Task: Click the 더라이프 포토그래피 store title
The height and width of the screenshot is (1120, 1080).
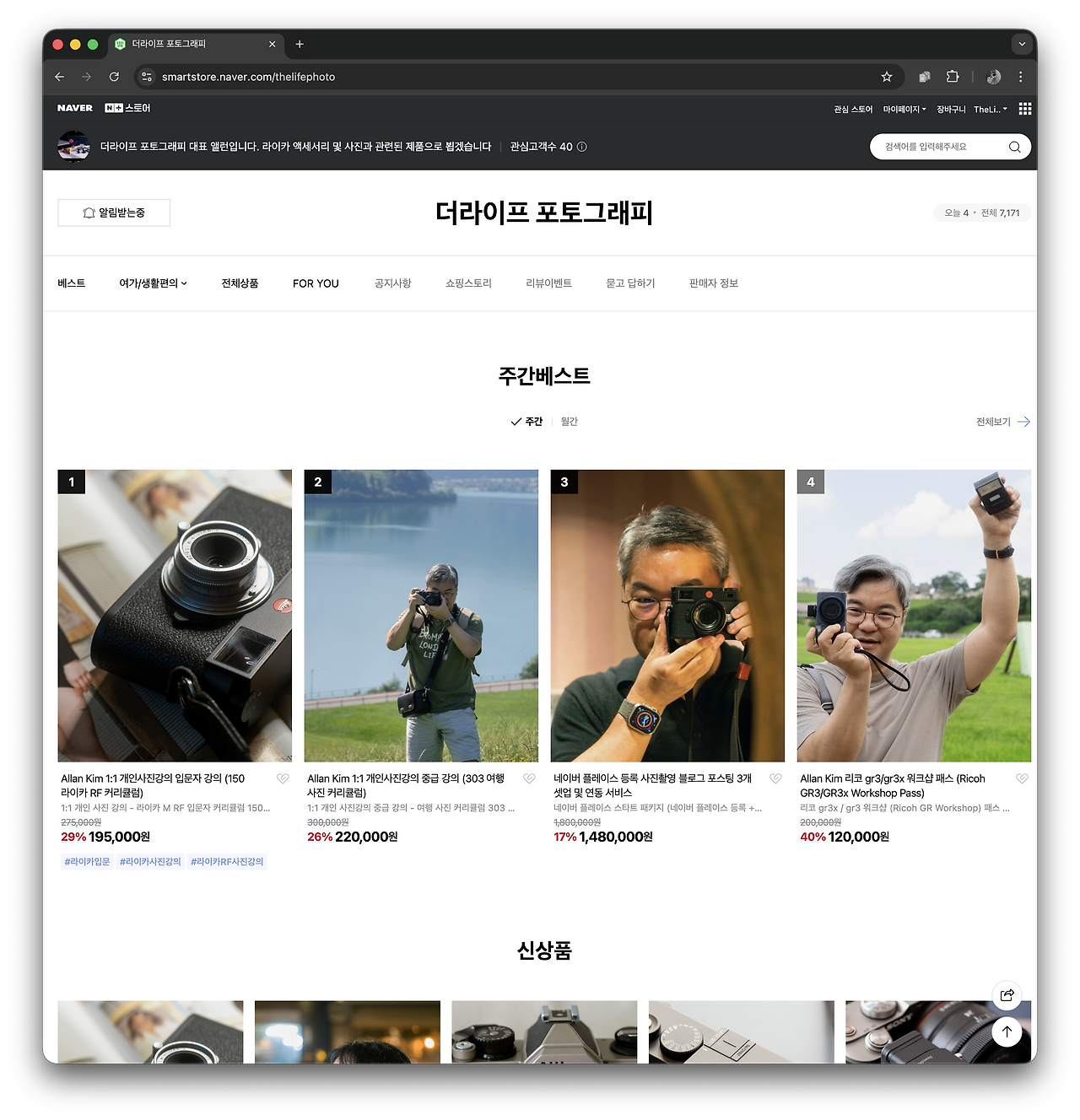Action: coord(544,213)
